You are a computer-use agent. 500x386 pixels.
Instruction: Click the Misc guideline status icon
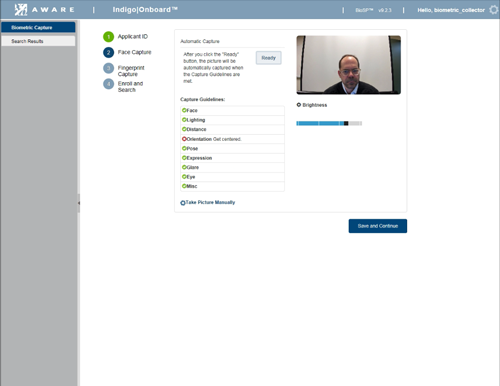click(184, 186)
